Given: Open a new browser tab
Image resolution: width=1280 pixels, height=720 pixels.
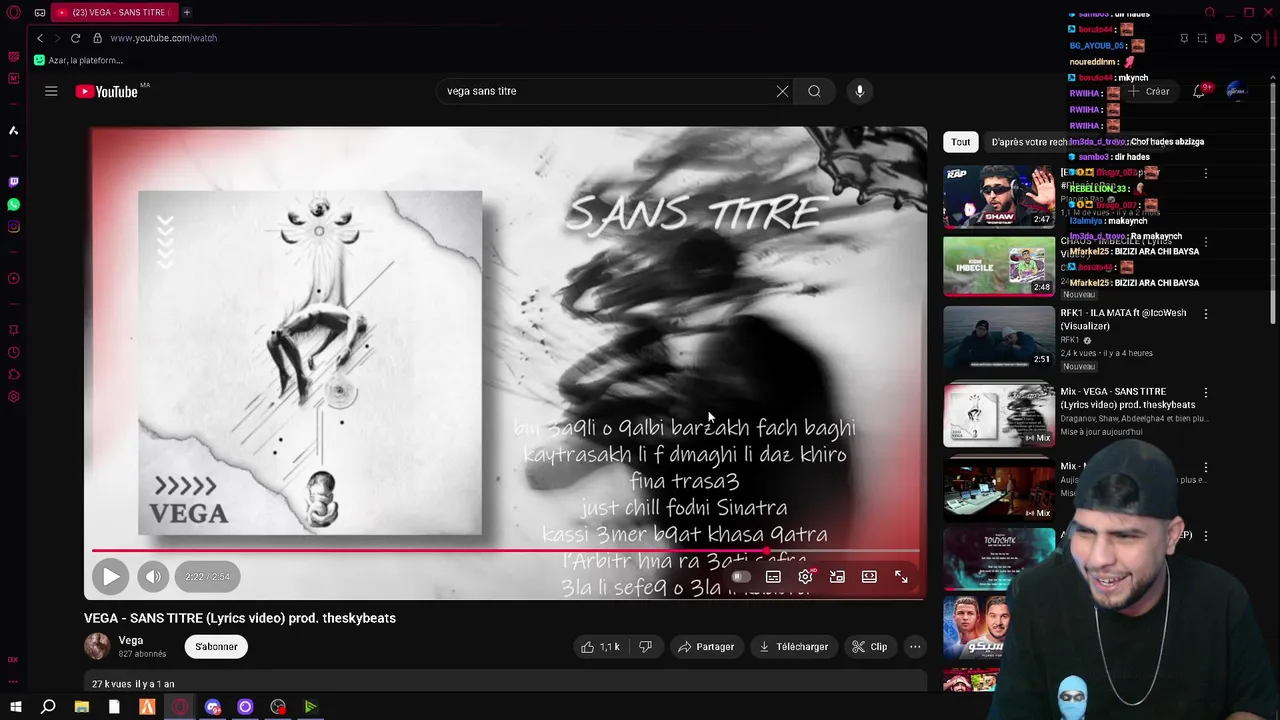Looking at the screenshot, I should click(186, 12).
